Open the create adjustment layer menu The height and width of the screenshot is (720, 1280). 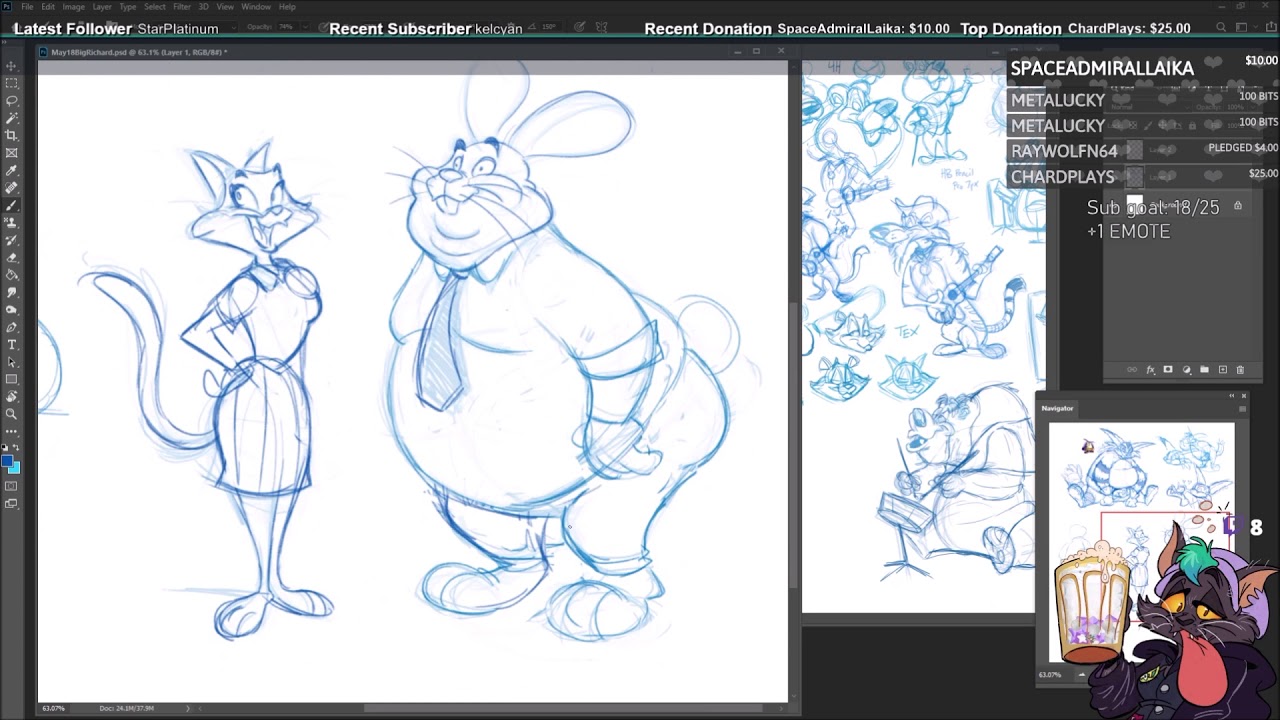point(1186,370)
